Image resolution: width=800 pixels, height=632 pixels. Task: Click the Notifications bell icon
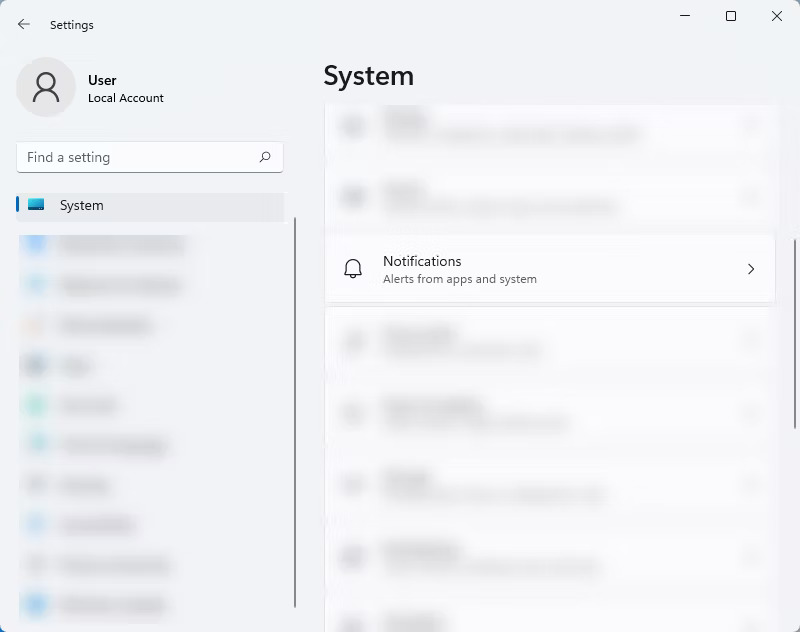pos(352,268)
